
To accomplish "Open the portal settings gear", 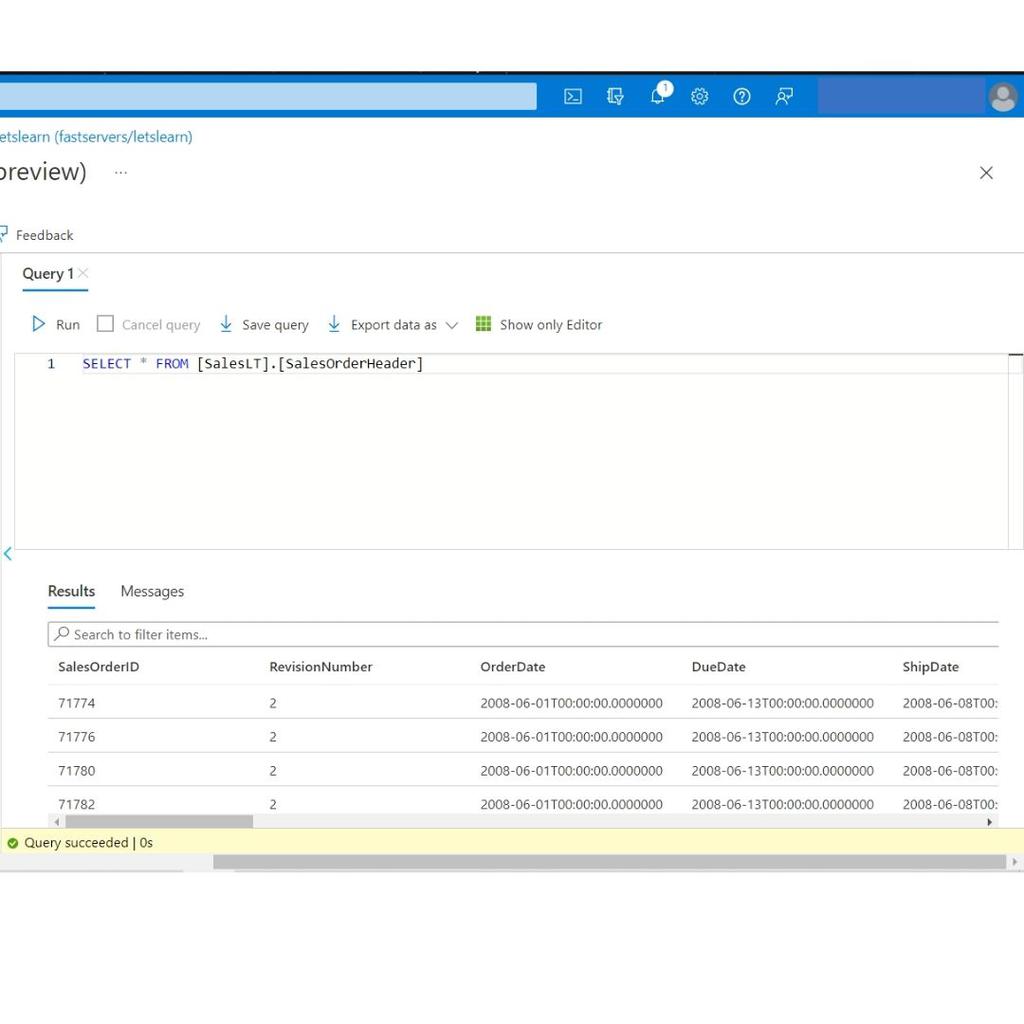I will pos(700,96).
